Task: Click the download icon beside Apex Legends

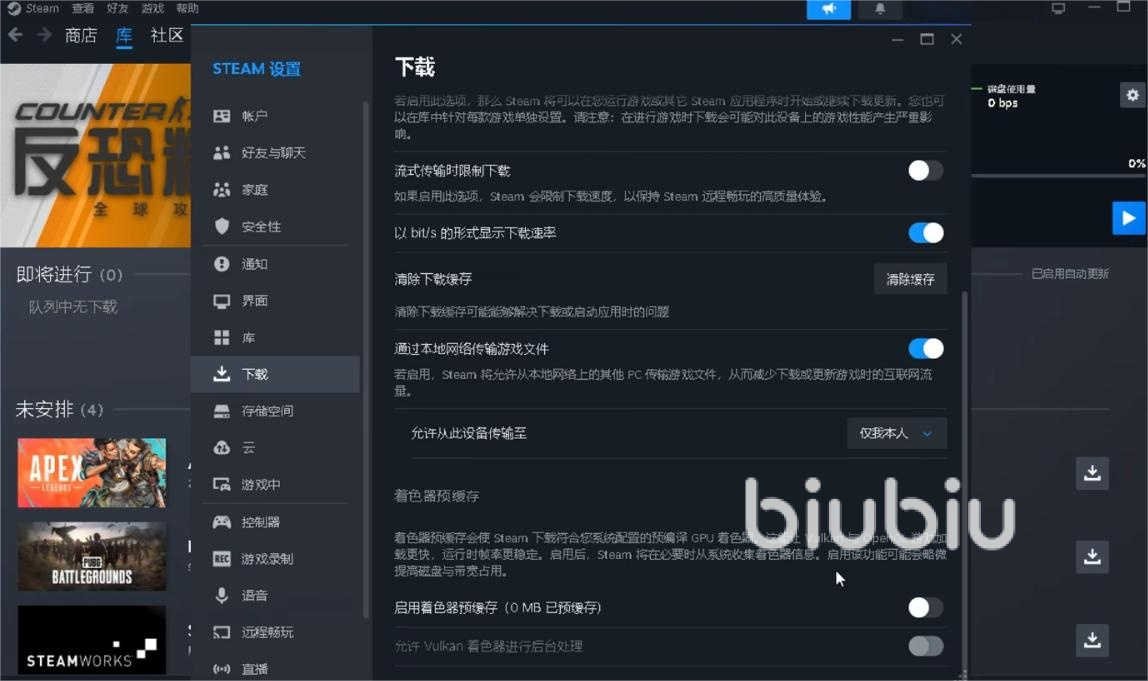Action: coord(1092,473)
